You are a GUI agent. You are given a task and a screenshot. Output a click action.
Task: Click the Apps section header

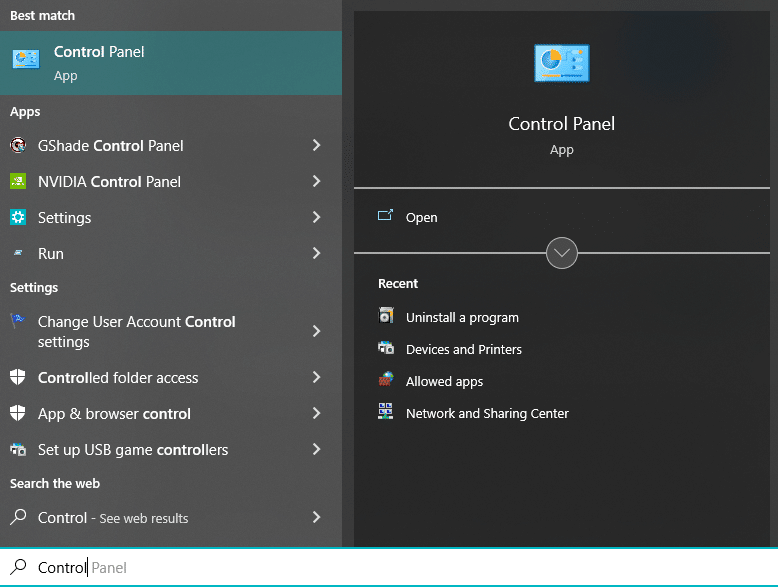point(25,112)
